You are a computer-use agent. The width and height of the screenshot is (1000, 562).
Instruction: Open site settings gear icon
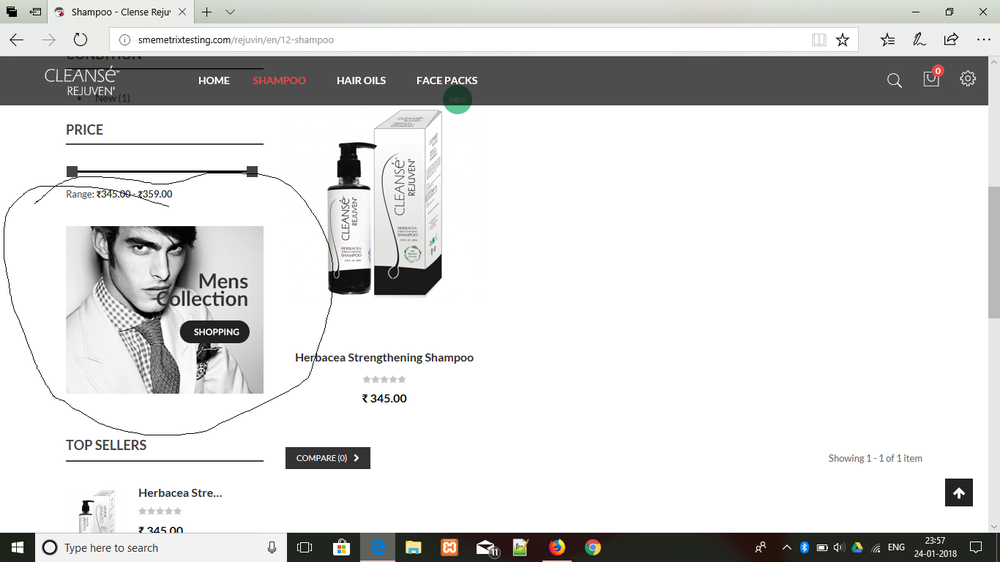click(967, 78)
